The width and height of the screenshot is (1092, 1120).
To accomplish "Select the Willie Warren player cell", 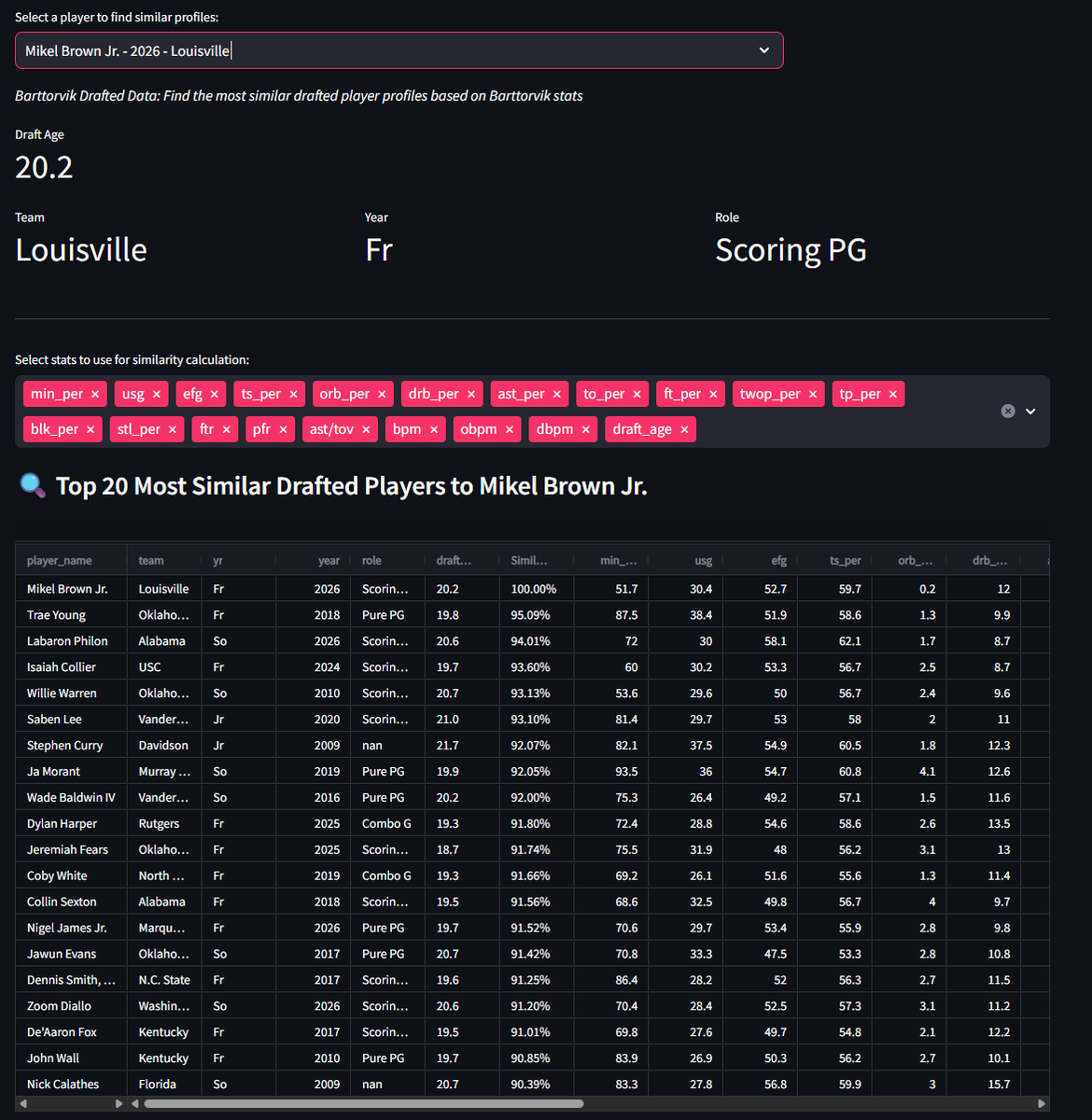I will pos(71,693).
